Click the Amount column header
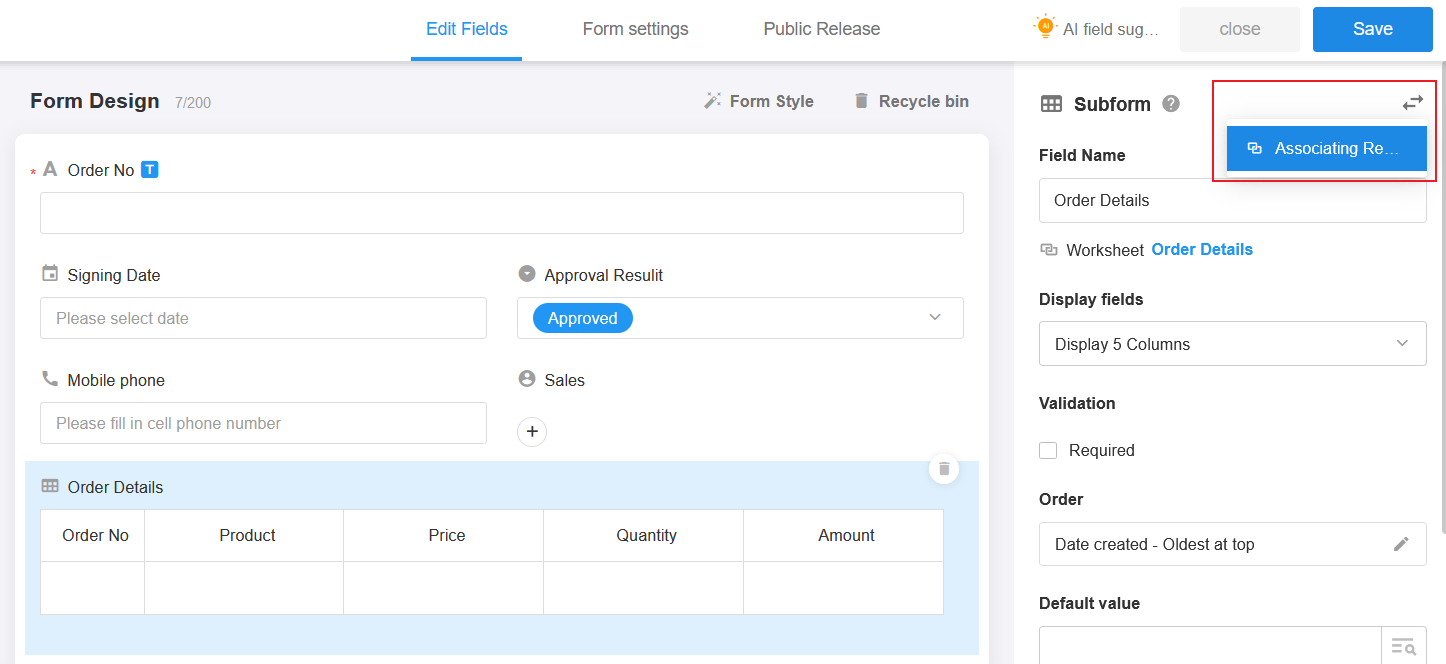This screenshot has height=664, width=1446. 844,536
